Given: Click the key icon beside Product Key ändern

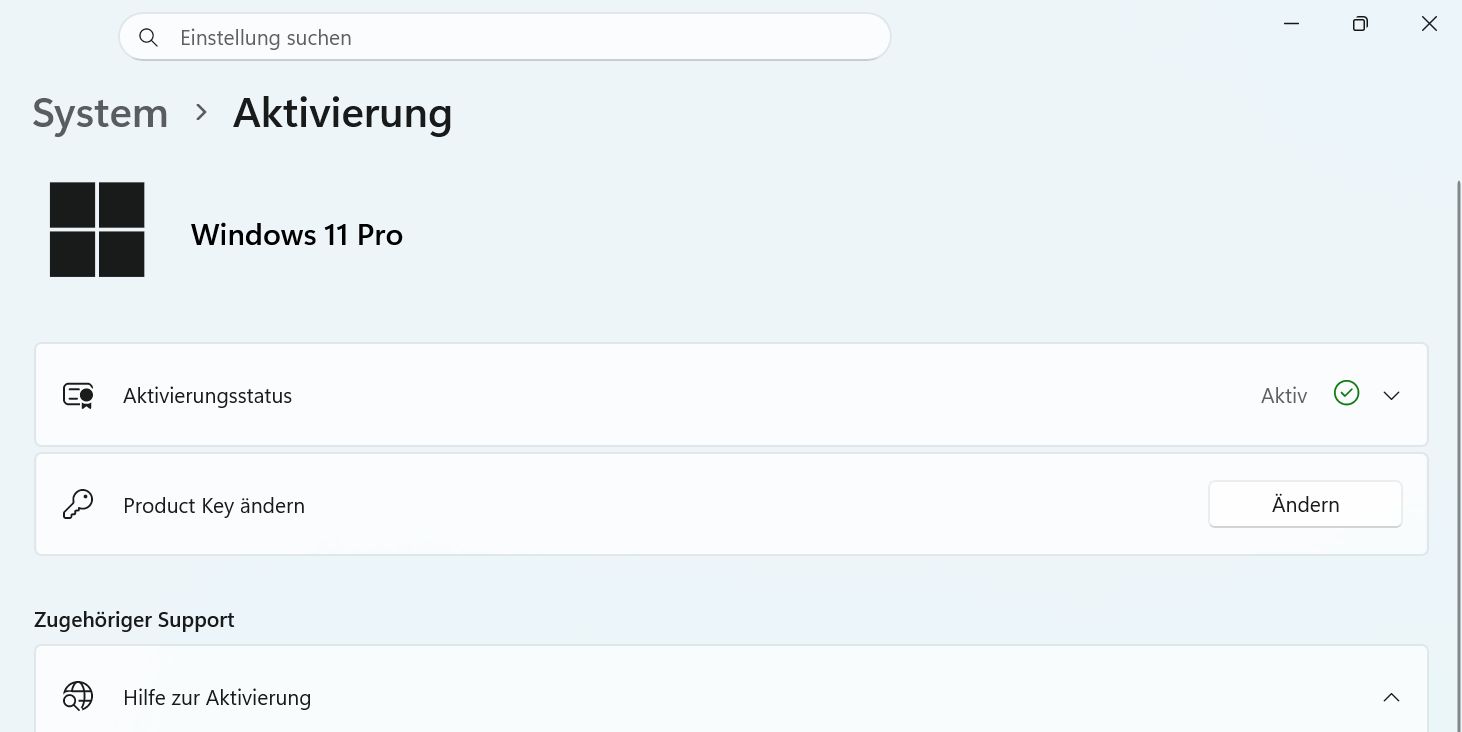Looking at the screenshot, I should click(78, 505).
